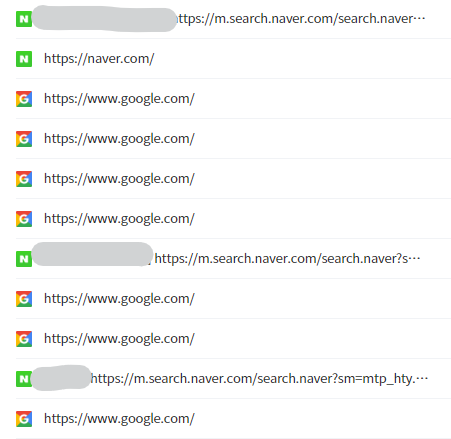Open the entry ending m.search.naver.com/search.naver···
Screen dimensions: 451x439
click(301, 19)
